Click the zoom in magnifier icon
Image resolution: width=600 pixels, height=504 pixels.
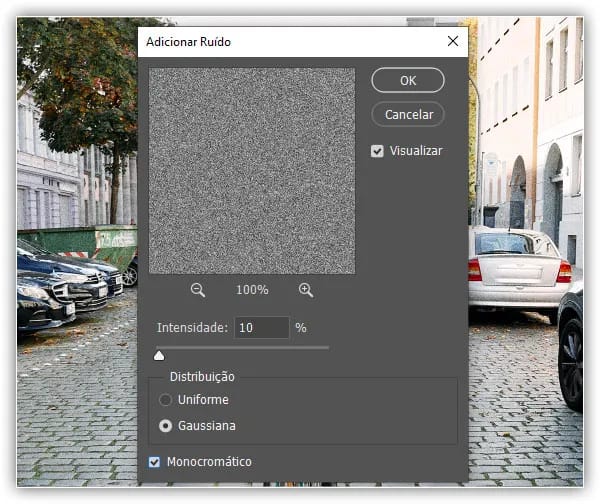306,290
